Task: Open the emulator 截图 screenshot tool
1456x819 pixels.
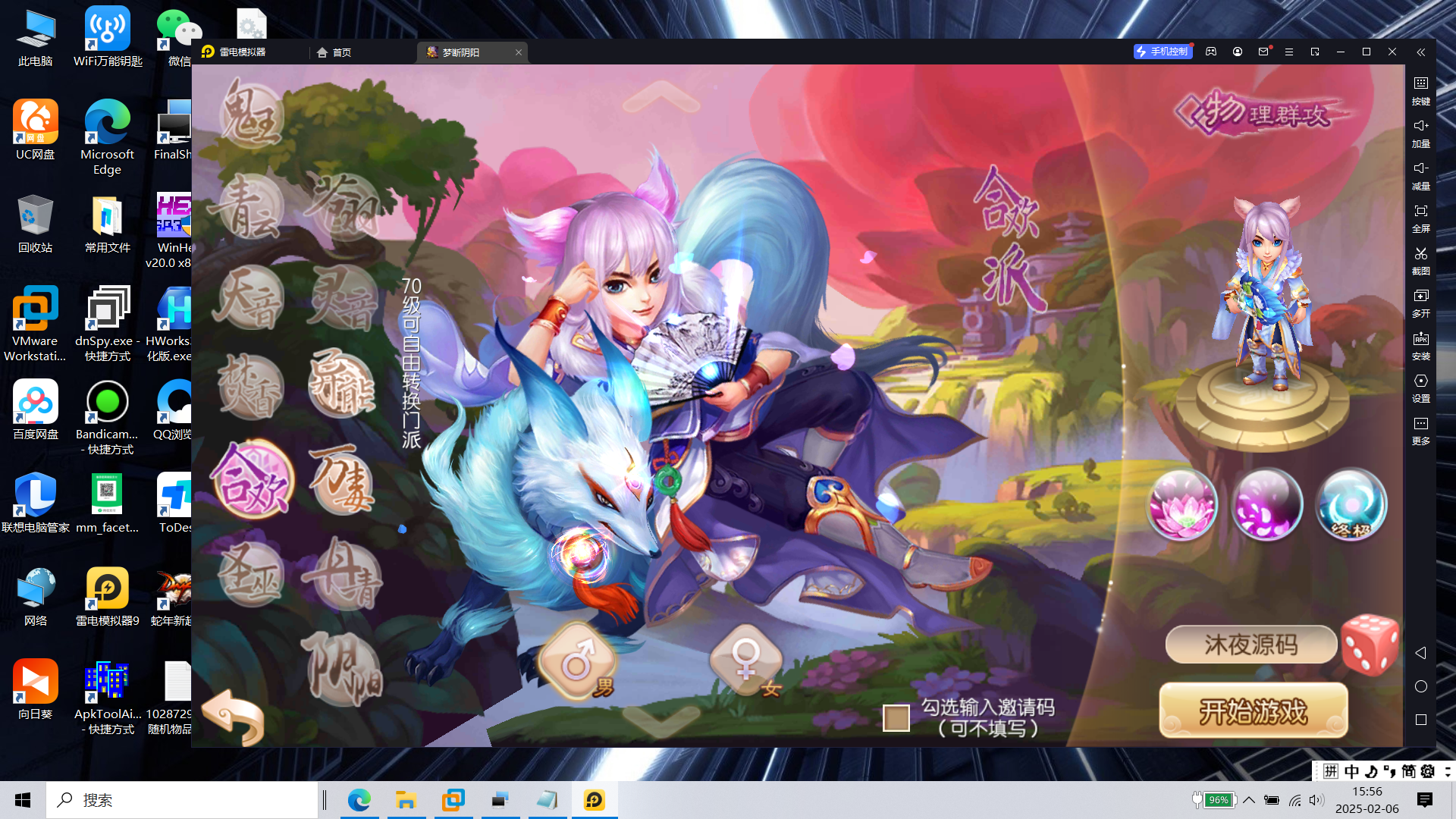Action: [x=1420, y=259]
